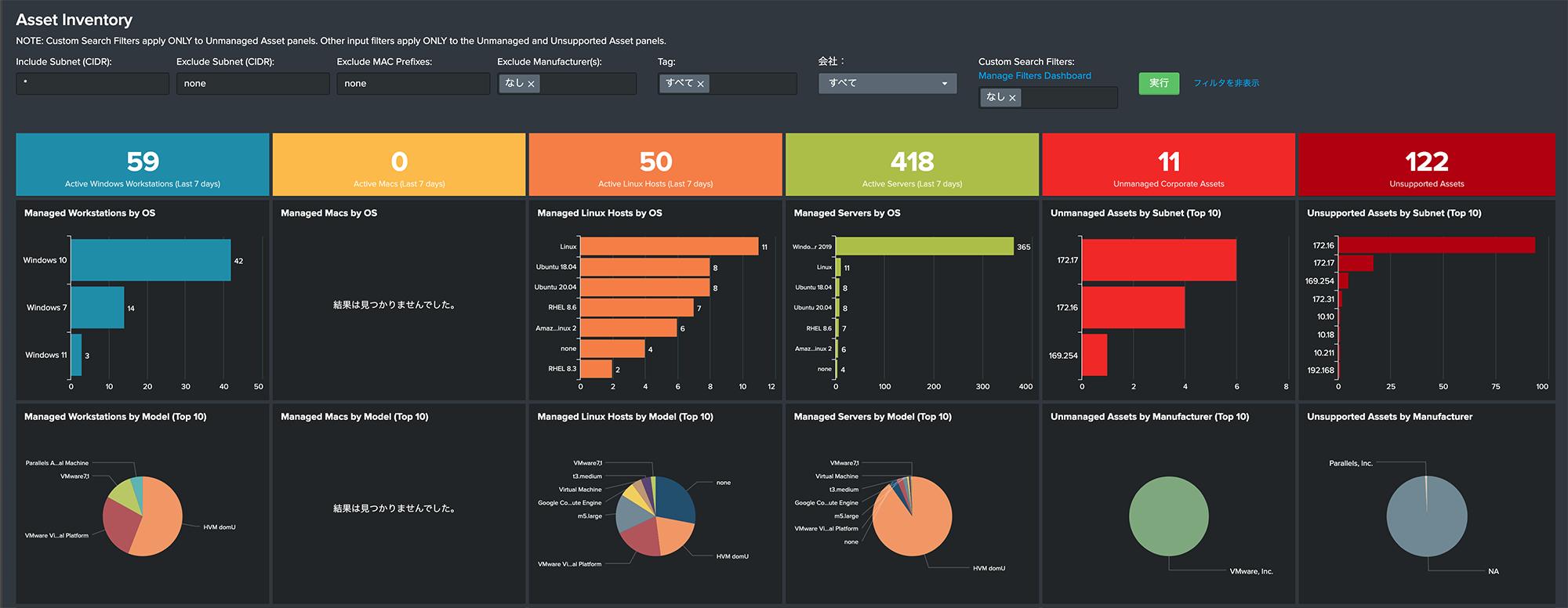This screenshot has width=1568, height=608.
Task: Click the Parallels, Inc. label in Unsupported Manufacturer pie
Action: point(1351,463)
